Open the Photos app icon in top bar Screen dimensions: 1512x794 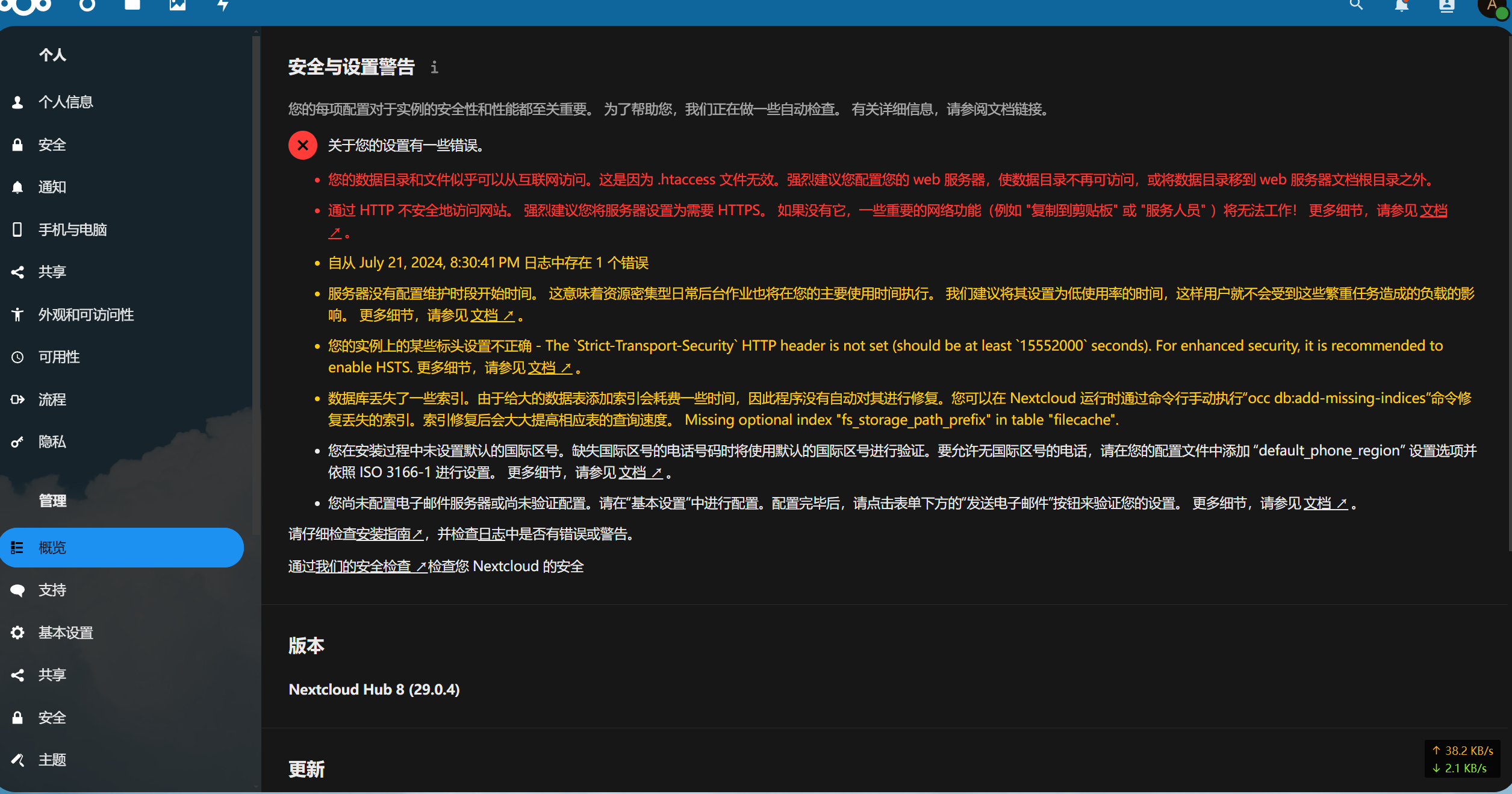coord(177,5)
